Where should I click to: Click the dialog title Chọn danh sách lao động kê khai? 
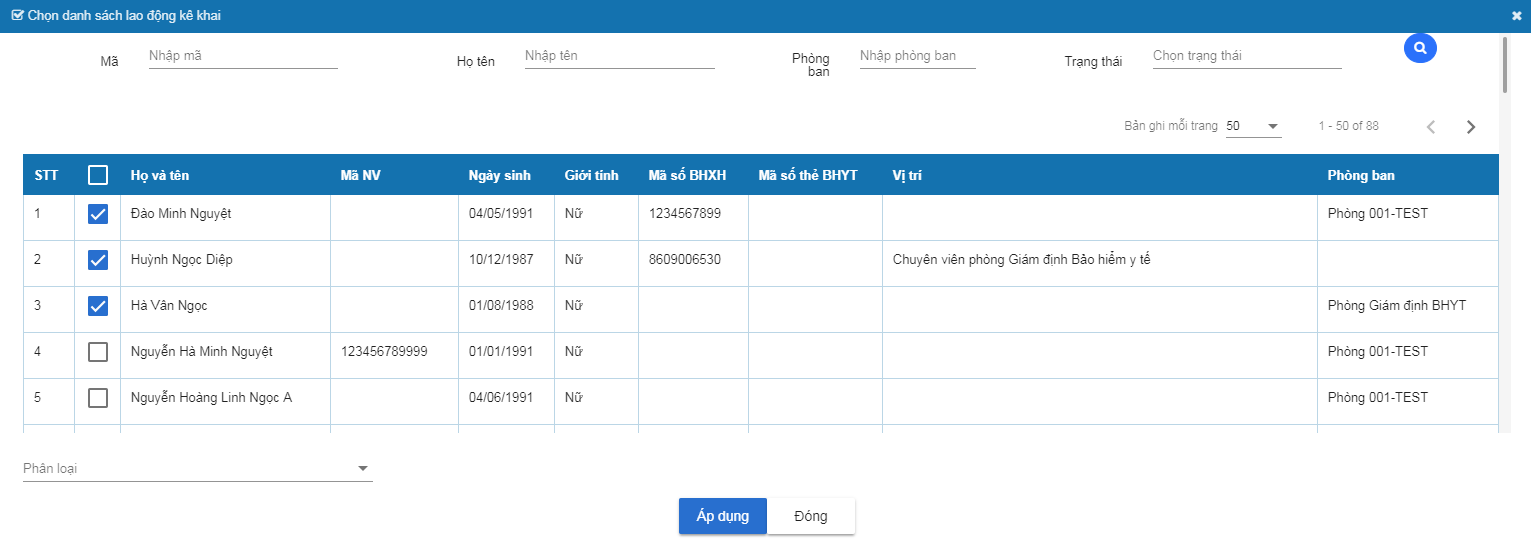[125, 16]
